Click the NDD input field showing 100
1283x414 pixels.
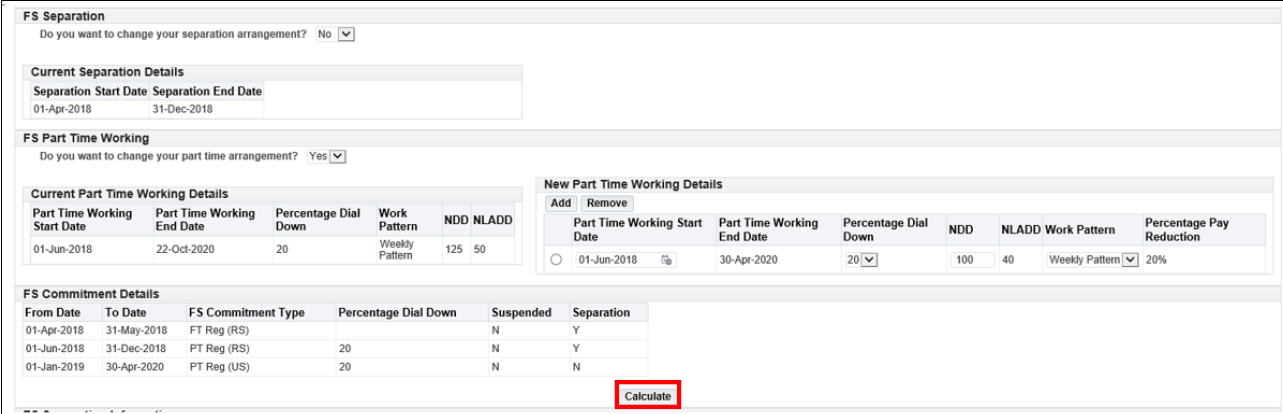[x=973, y=260]
